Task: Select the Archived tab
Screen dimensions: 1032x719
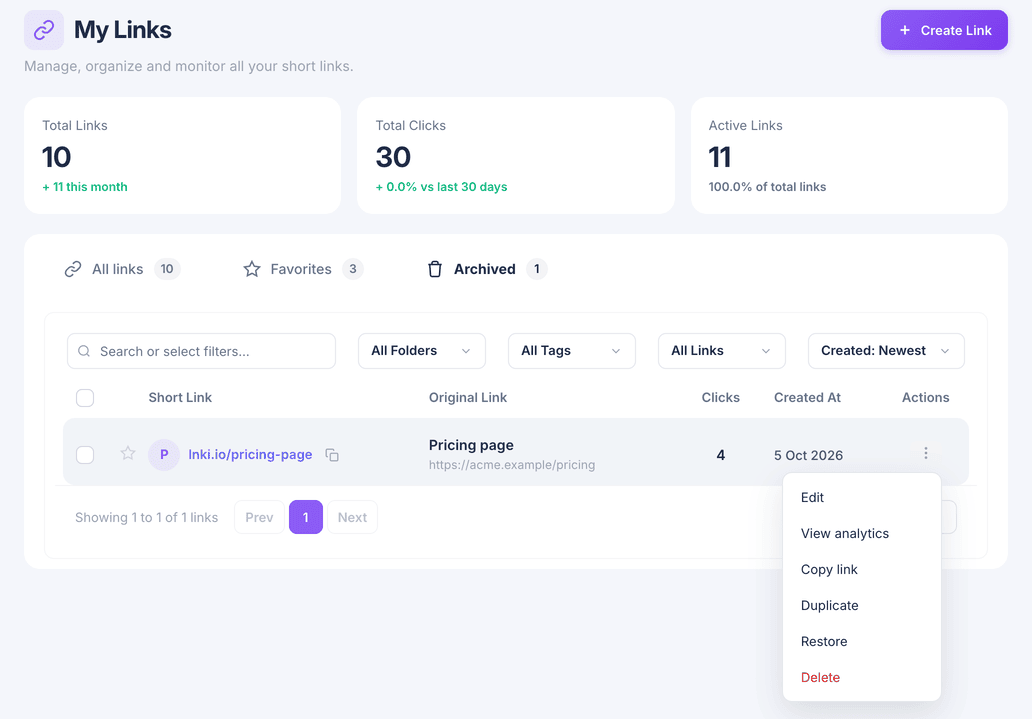Action: [487, 269]
